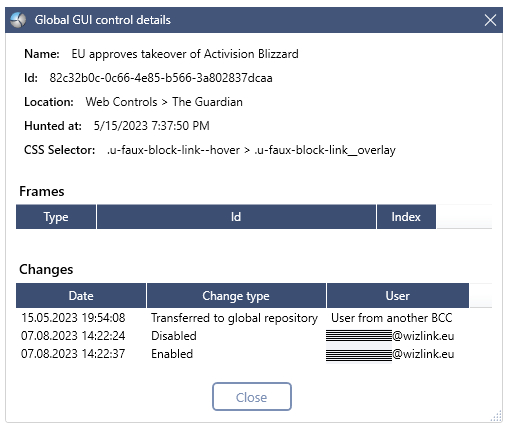Click the User column header in Changes

point(398,296)
